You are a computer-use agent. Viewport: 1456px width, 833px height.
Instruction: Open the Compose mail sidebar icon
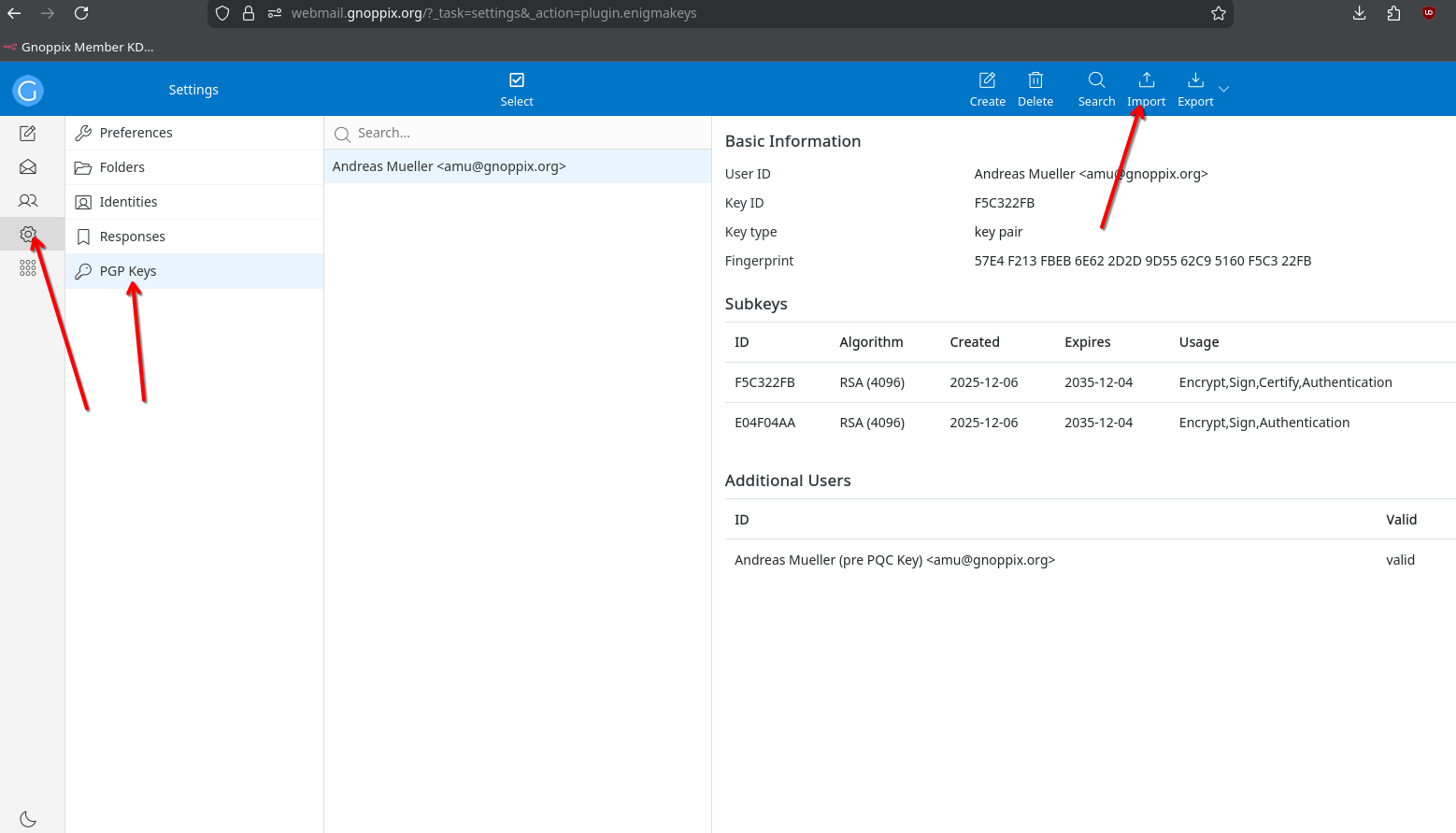[28, 134]
